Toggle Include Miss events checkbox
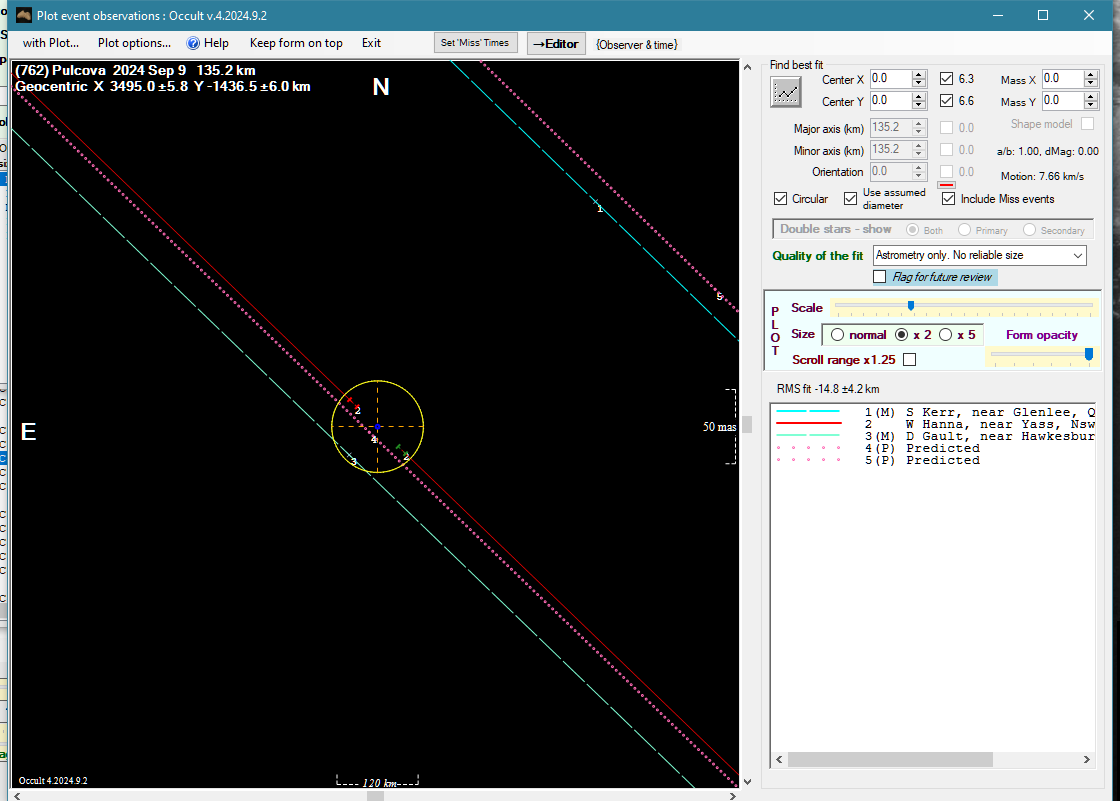This screenshot has width=1120, height=810. (x=949, y=199)
